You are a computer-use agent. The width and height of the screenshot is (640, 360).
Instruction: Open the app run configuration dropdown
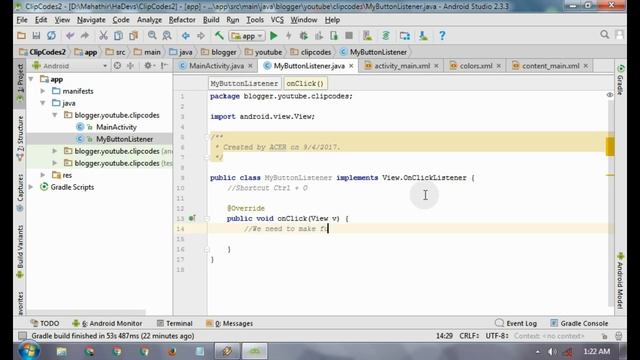pyautogui.click(x=247, y=36)
